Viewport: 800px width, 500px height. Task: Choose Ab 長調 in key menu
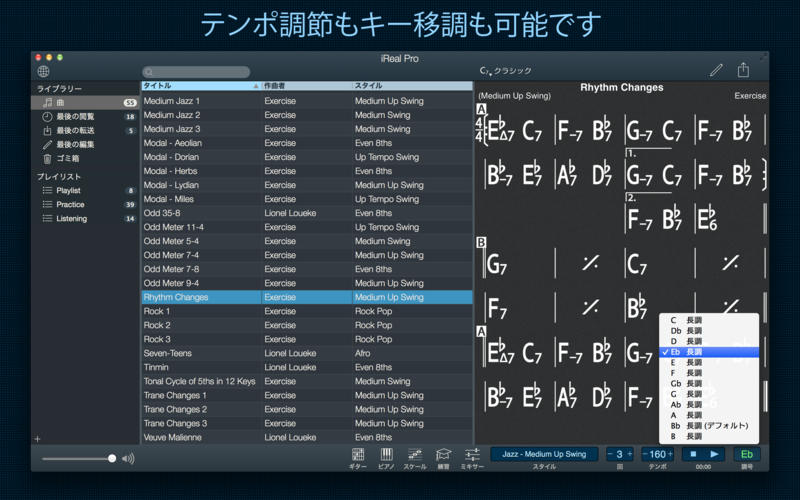[x=709, y=405]
